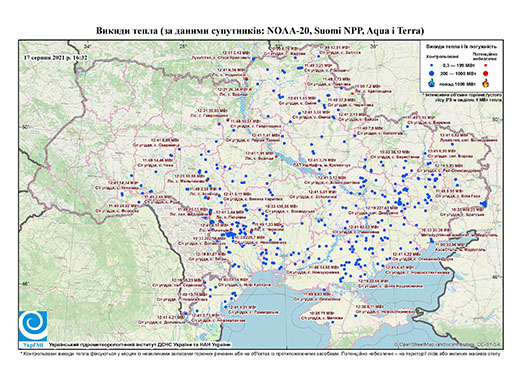Click the large blue heat marker near the eastern border
Image resolution: width=520 pixels, height=368 pixels.
point(484,204)
